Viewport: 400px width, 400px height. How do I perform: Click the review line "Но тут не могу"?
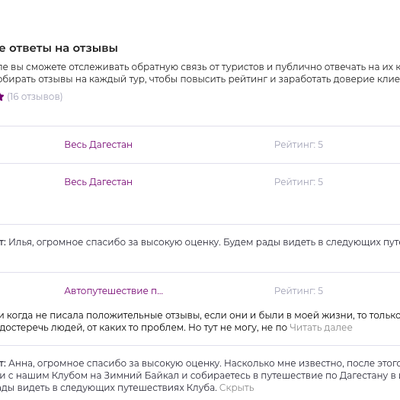(143, 327)
